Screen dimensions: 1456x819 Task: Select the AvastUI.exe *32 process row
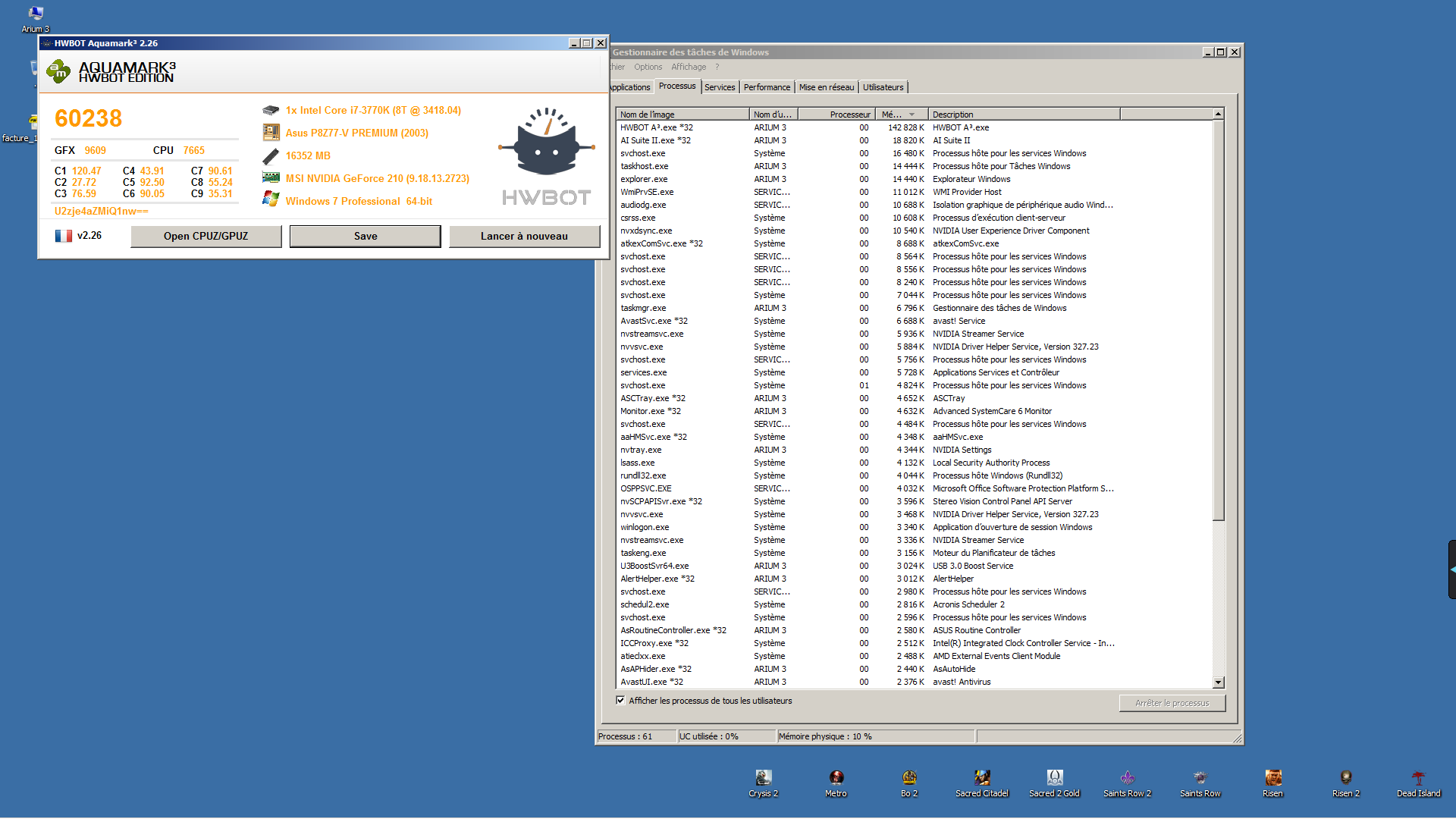914,682
